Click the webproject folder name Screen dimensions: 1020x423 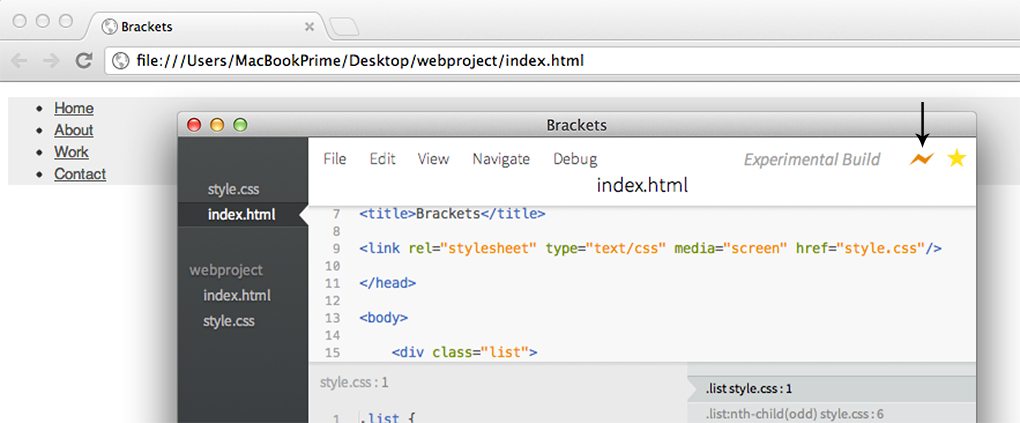pyautogui.click(x=226, y=270)
